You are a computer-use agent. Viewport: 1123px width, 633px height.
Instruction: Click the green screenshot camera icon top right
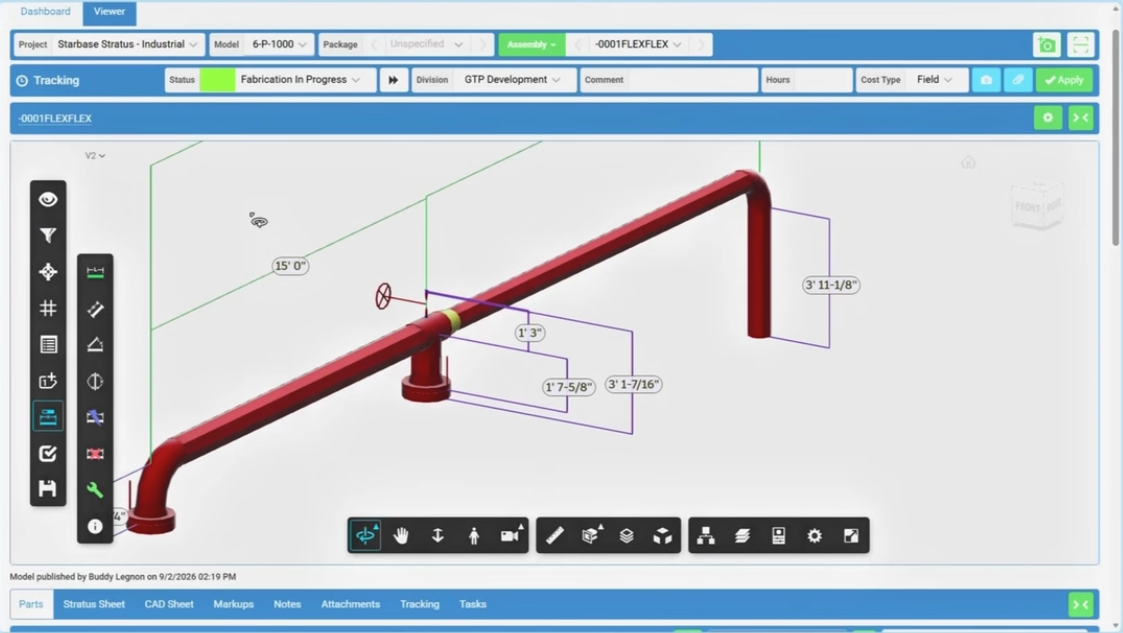tap(1047, 44)
